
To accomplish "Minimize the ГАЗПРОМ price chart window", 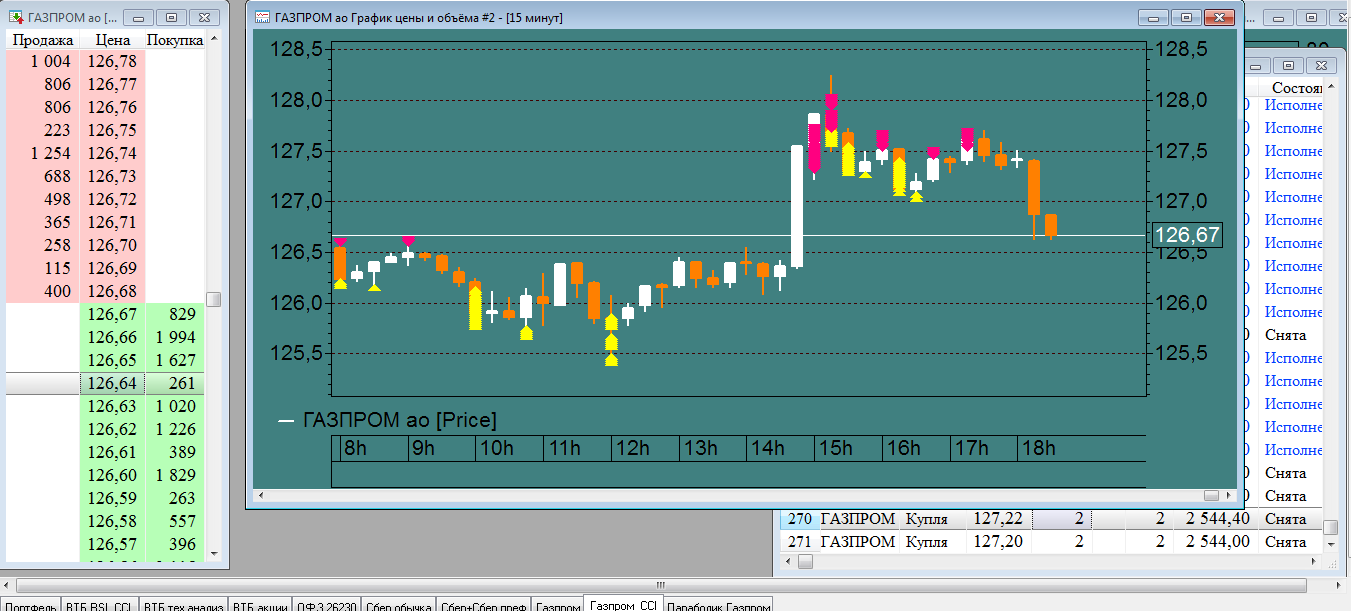I will click(x=1155, y=17).
